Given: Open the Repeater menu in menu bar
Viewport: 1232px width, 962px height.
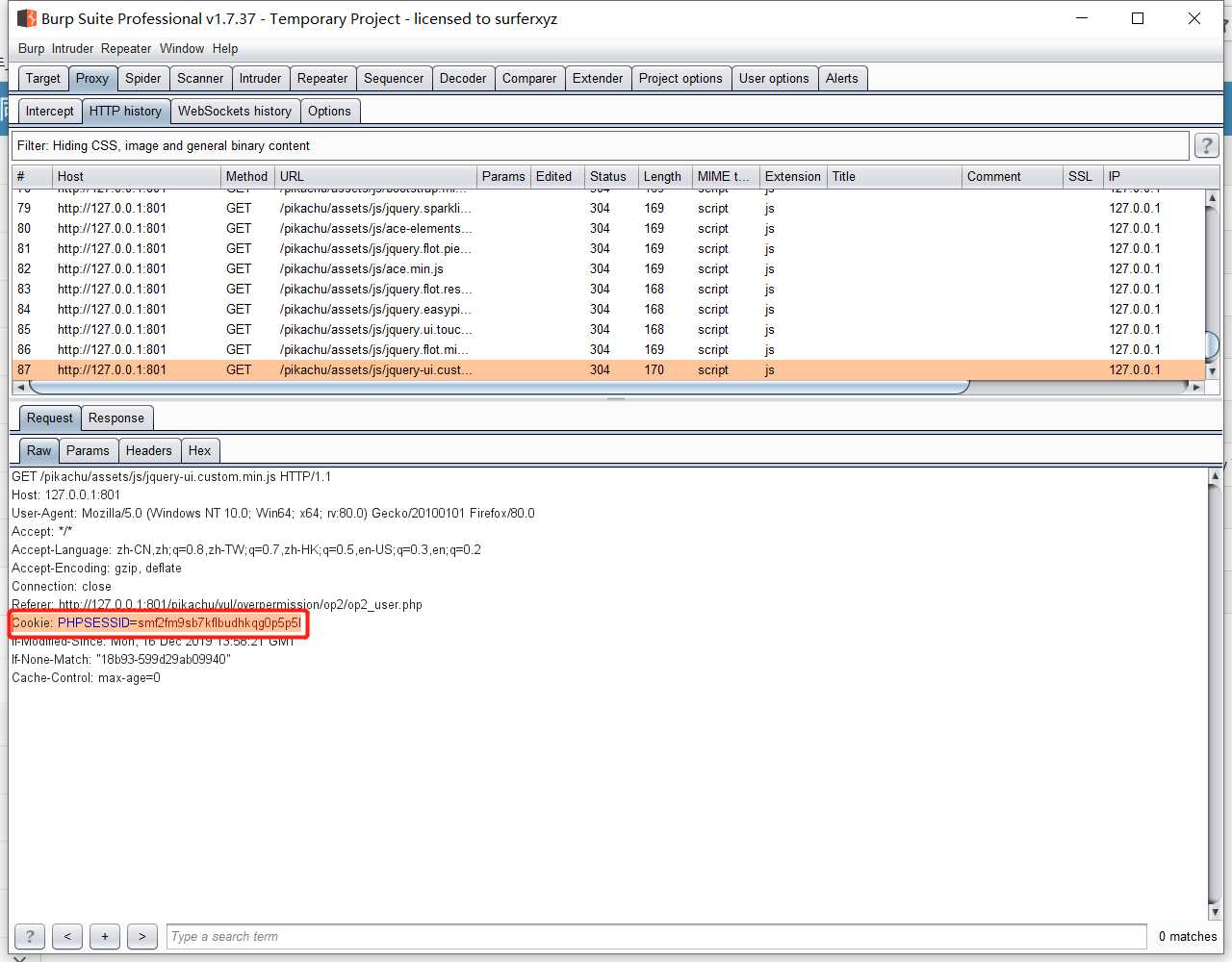Looking at the screenshot, I should pyautogui.click(x=126, y=48).
